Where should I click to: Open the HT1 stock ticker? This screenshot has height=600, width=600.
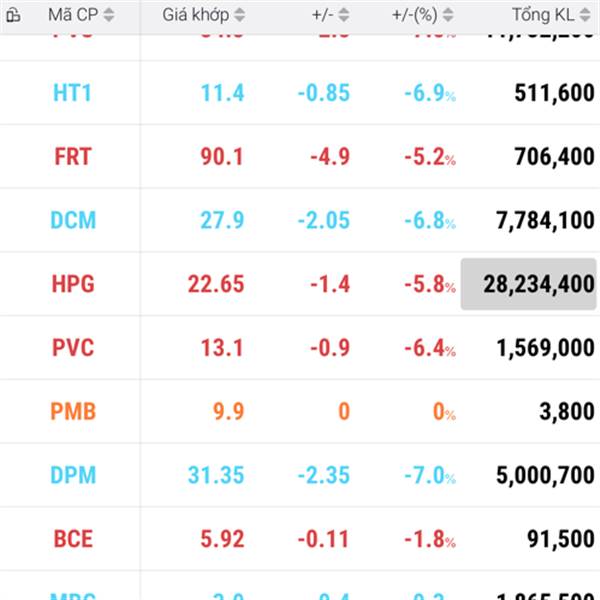(x=72, y=93)
